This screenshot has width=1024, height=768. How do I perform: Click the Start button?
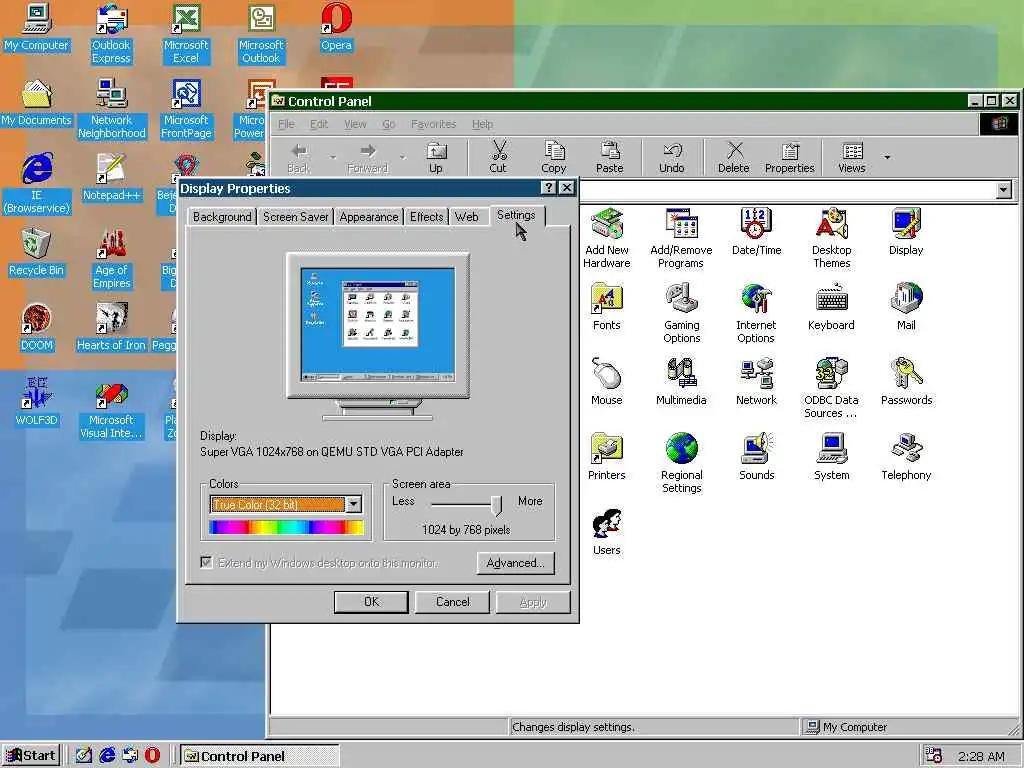coord(31,756)
